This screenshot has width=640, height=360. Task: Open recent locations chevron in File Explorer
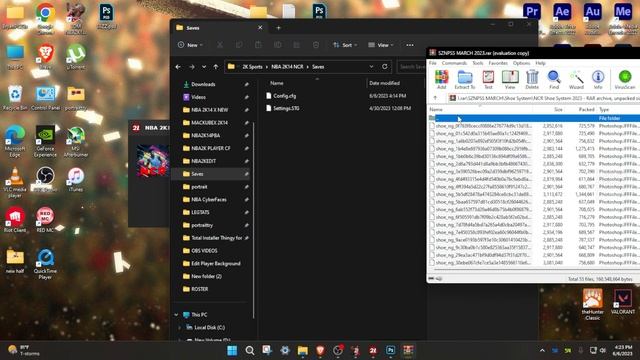coord(204,67)
